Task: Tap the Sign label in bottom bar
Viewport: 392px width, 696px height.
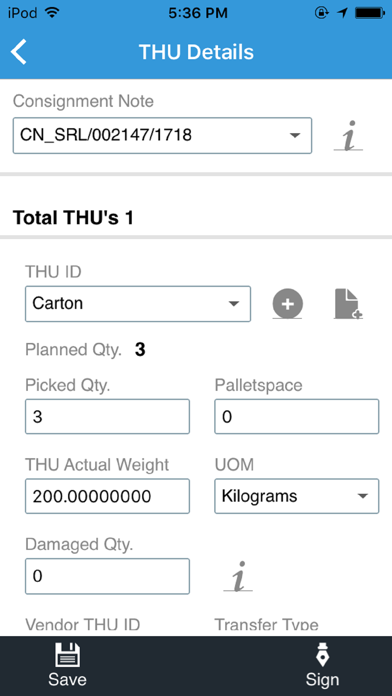Action: pyautogui.click(x=322, y=680)
